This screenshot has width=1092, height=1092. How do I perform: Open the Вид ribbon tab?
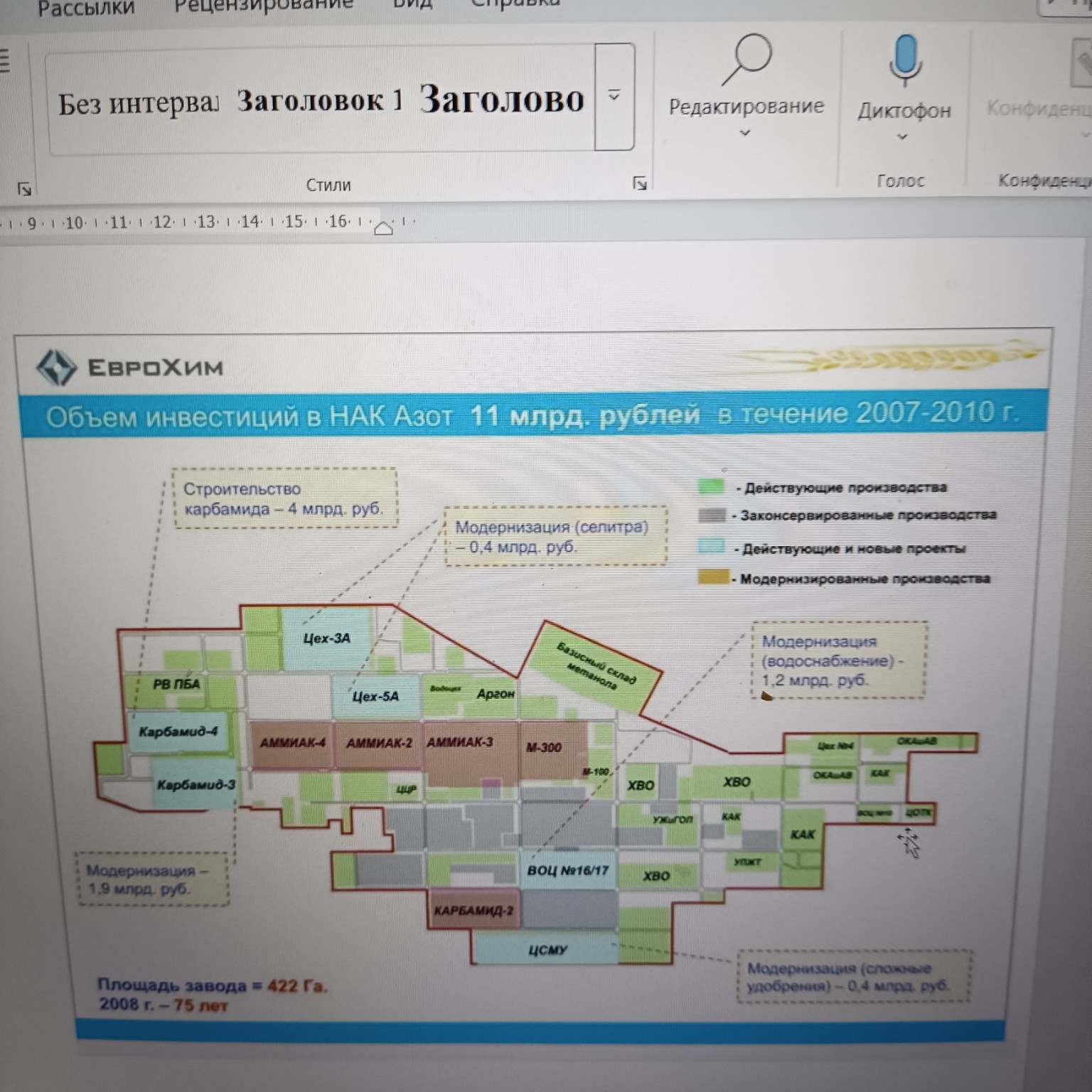[x=412, y=4]
